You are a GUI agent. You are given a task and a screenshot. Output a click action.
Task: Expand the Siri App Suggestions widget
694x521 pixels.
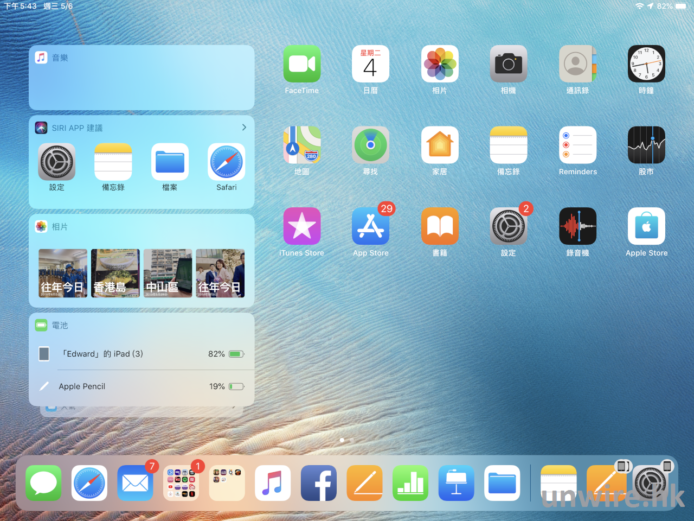tap(243, 128)
